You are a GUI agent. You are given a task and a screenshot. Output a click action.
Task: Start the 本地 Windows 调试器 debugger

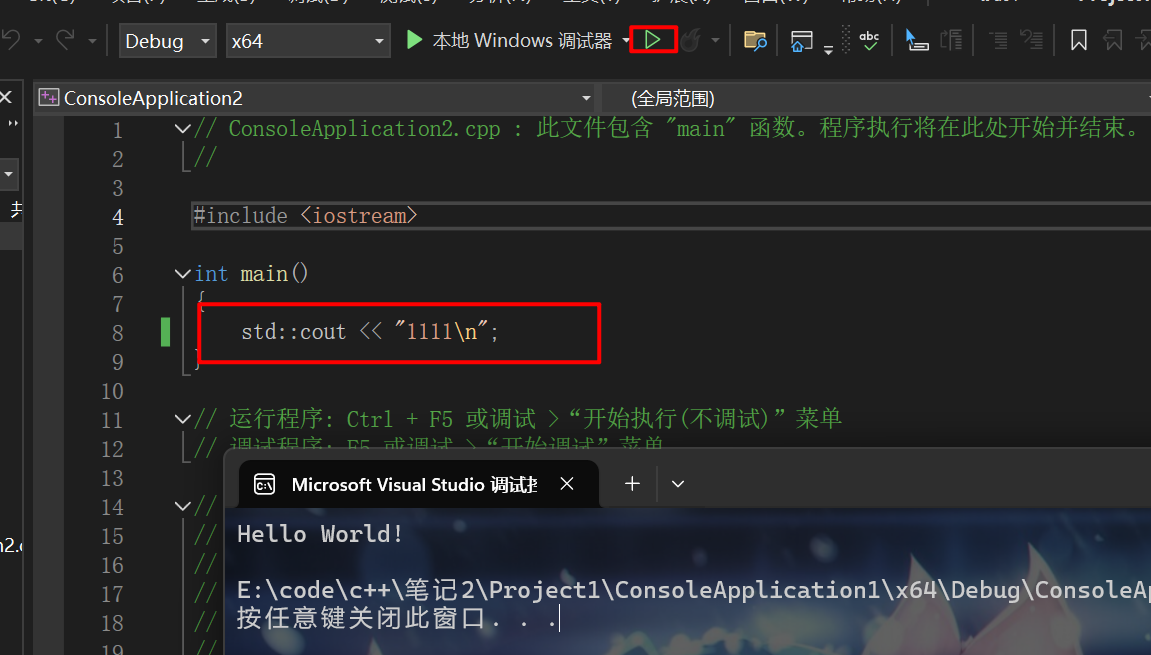510,41
